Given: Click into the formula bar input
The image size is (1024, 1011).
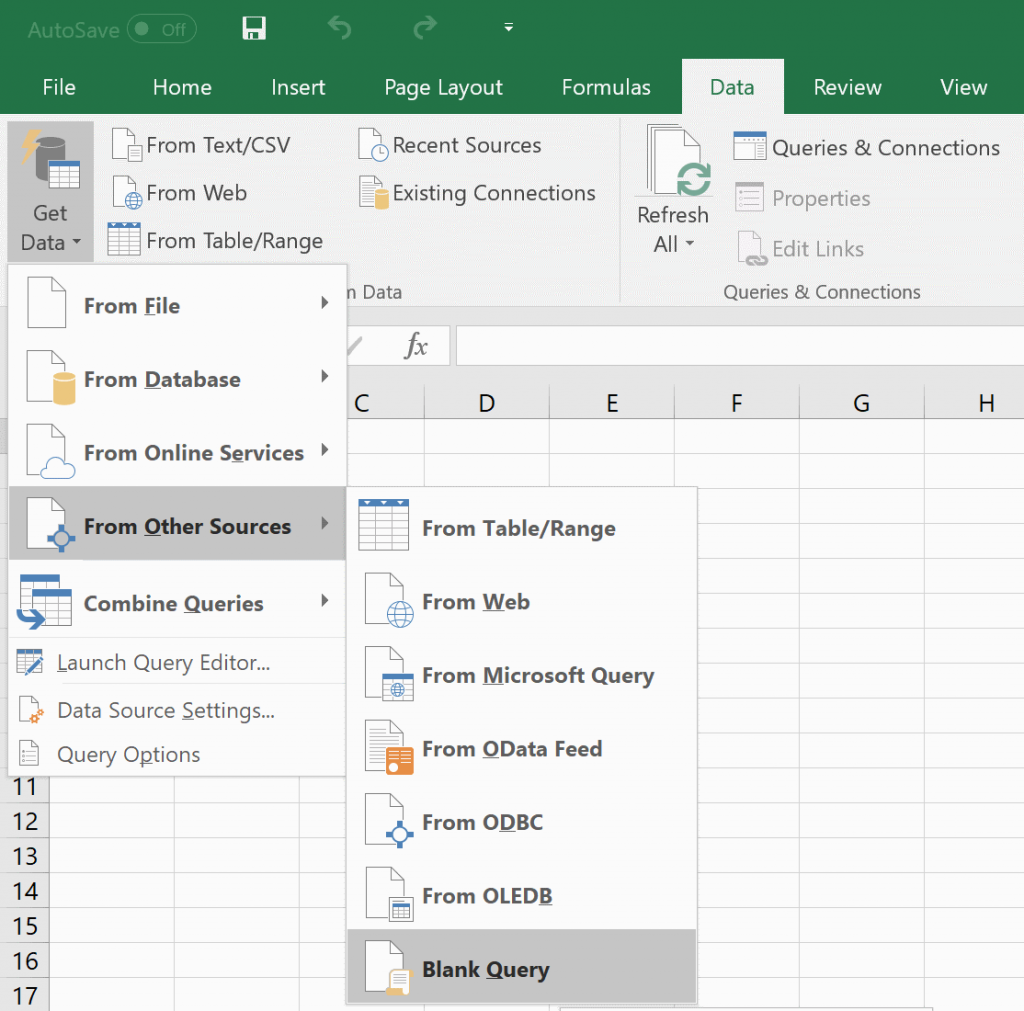Looking at the screenshot, I should 740,346.
